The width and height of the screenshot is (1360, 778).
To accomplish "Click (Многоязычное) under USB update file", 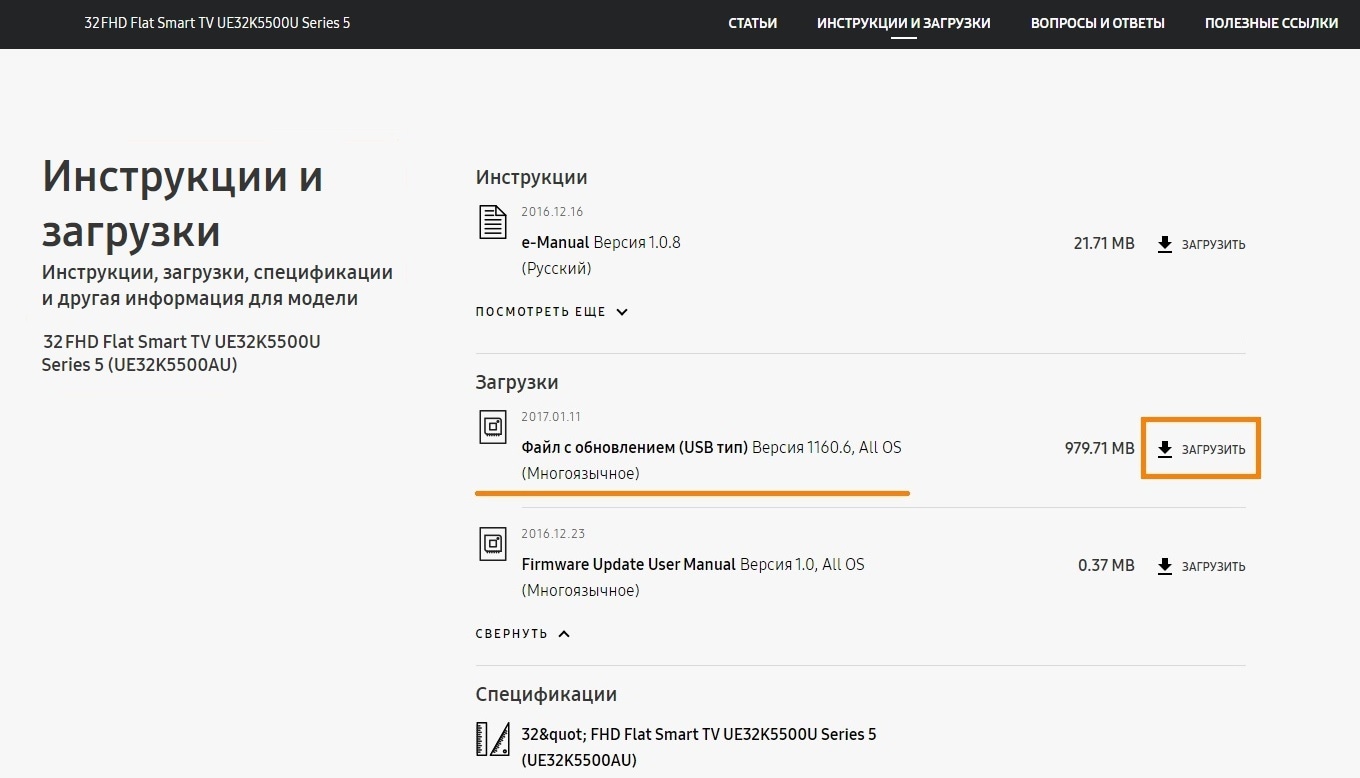I will [x=580, y=473].
